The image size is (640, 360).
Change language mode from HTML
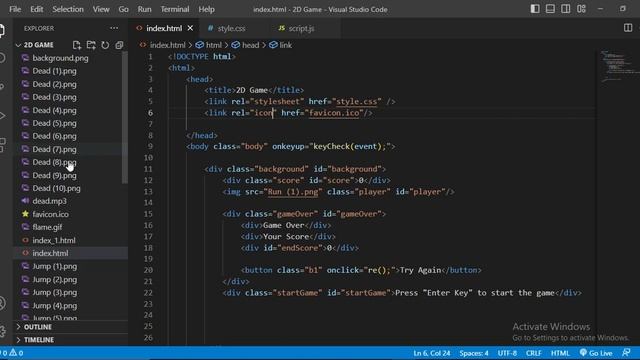[560, 353]
